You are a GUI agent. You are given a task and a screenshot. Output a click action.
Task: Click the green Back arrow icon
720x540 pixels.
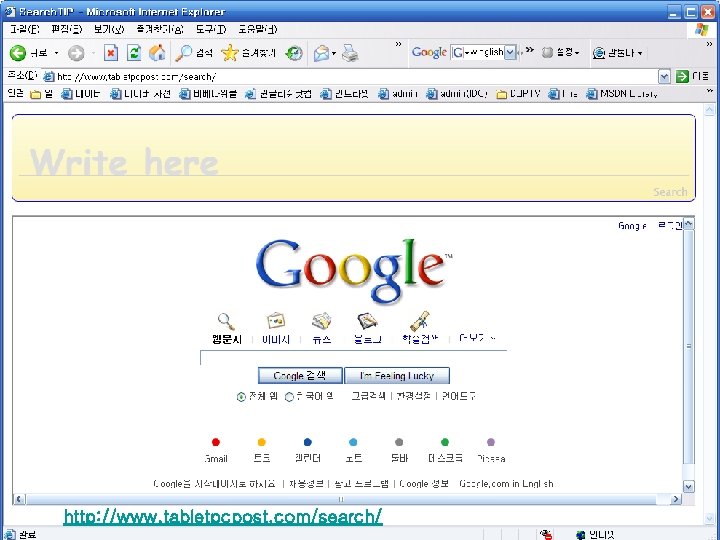point(17,53)
